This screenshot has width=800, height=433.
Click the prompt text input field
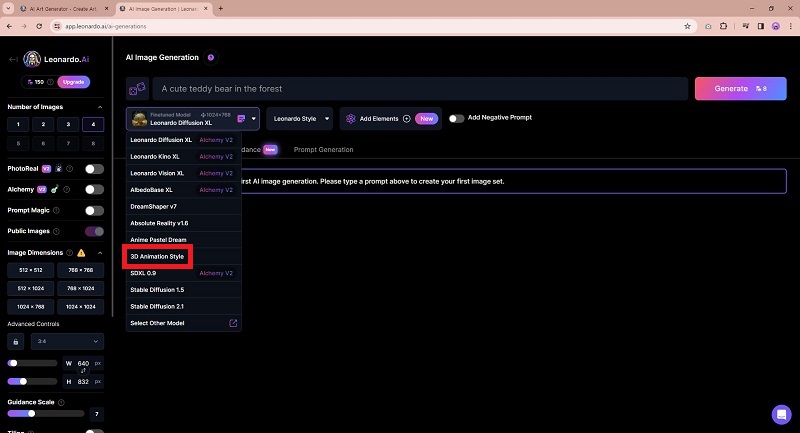tap(420, 89)
